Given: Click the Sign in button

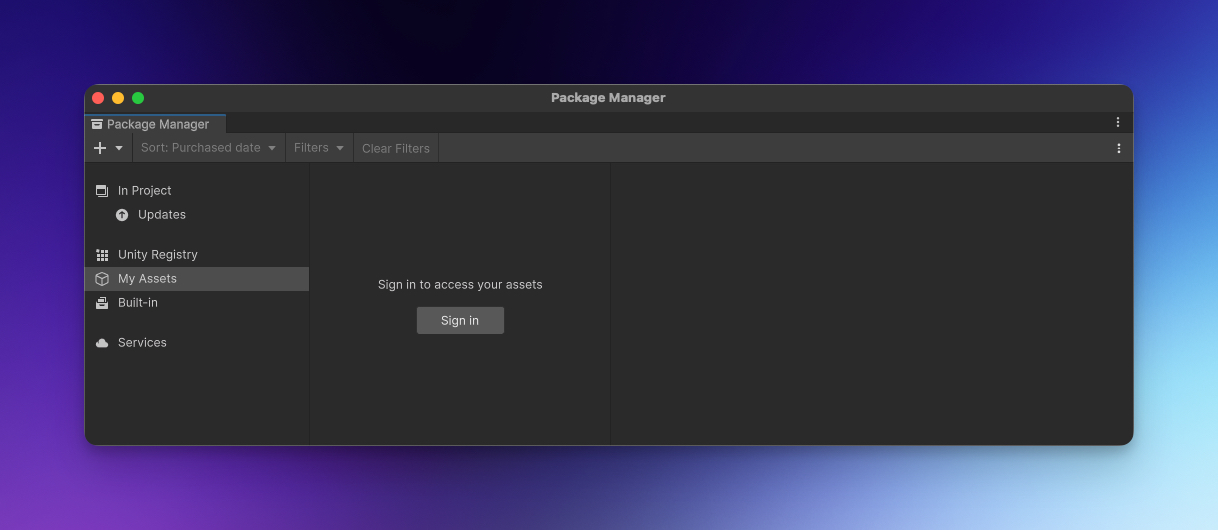Looking at the screenshot, I should (460, 320).
